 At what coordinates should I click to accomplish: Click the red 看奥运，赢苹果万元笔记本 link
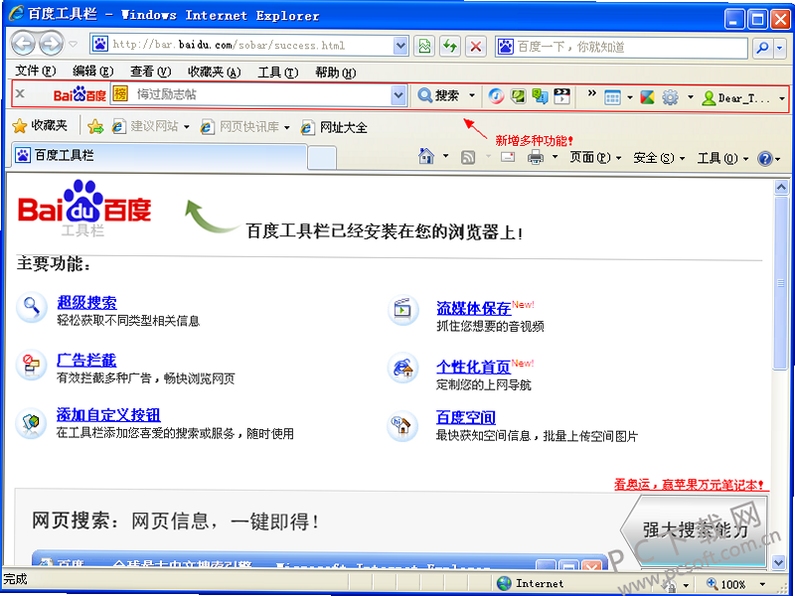pos(689,485)
